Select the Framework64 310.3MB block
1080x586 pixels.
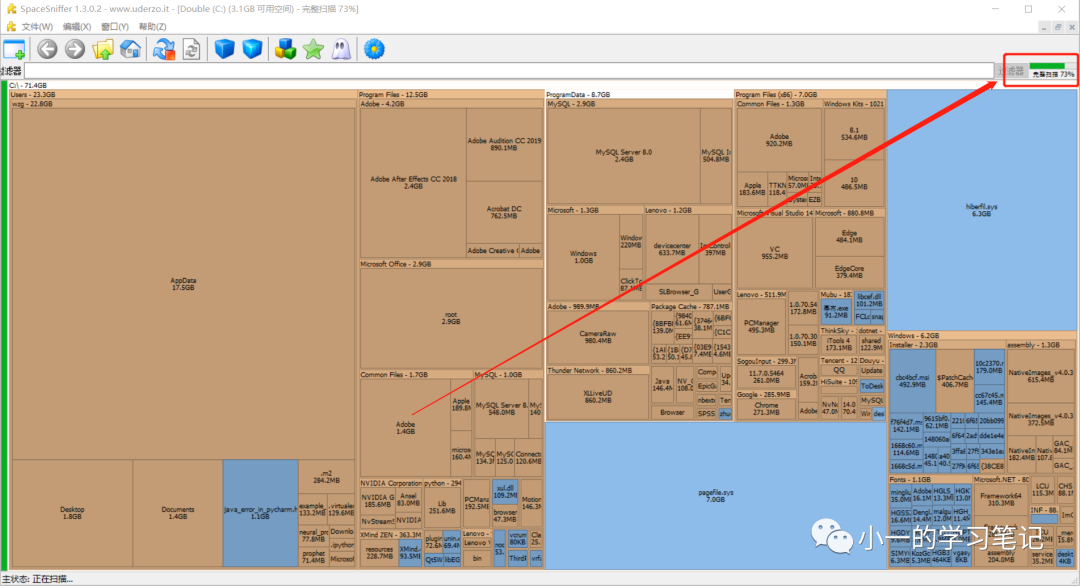tap(1001, 499)
